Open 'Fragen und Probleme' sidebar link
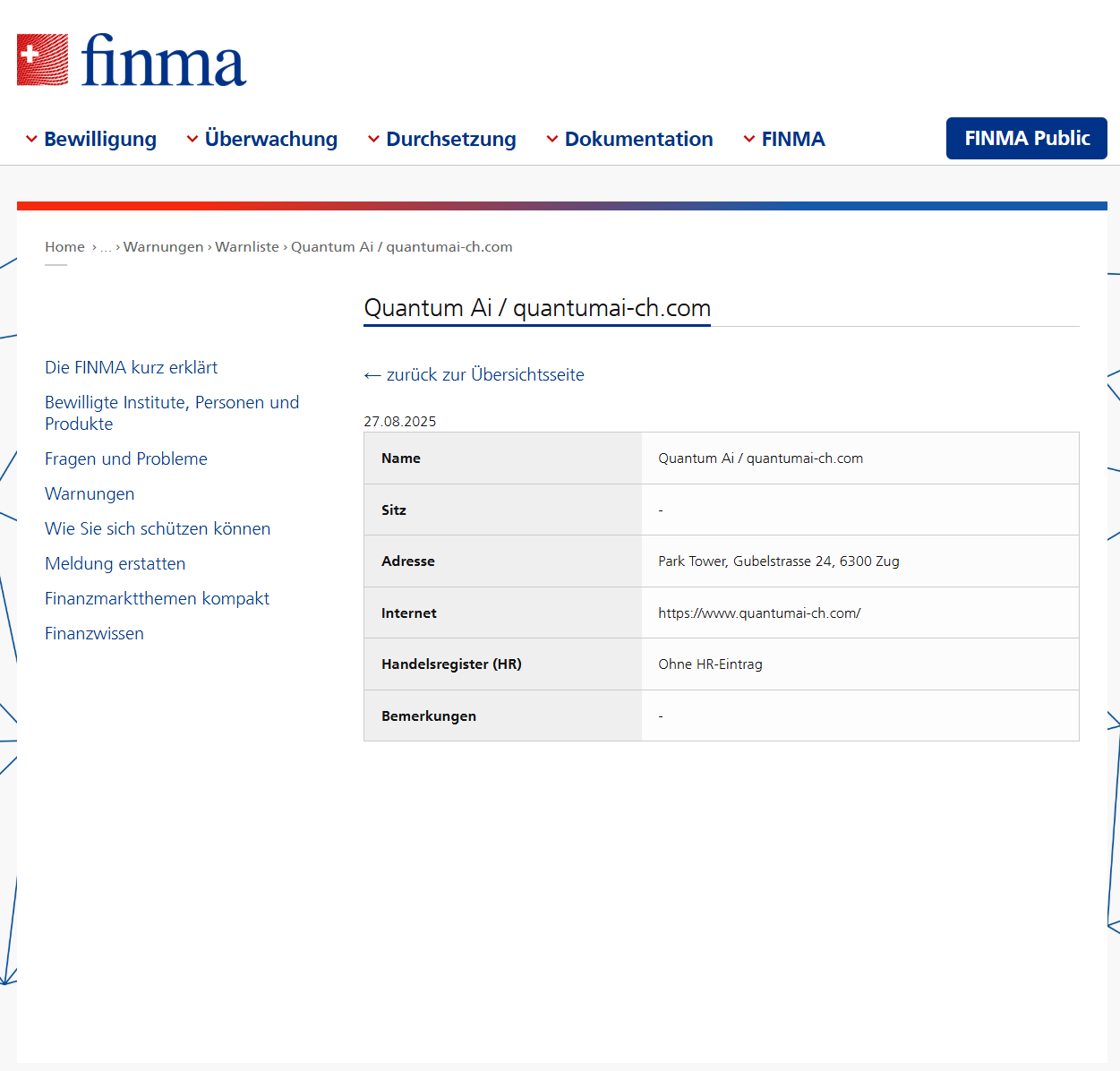The height and width of the screenshot is (1071, 1120). [126, 458]
